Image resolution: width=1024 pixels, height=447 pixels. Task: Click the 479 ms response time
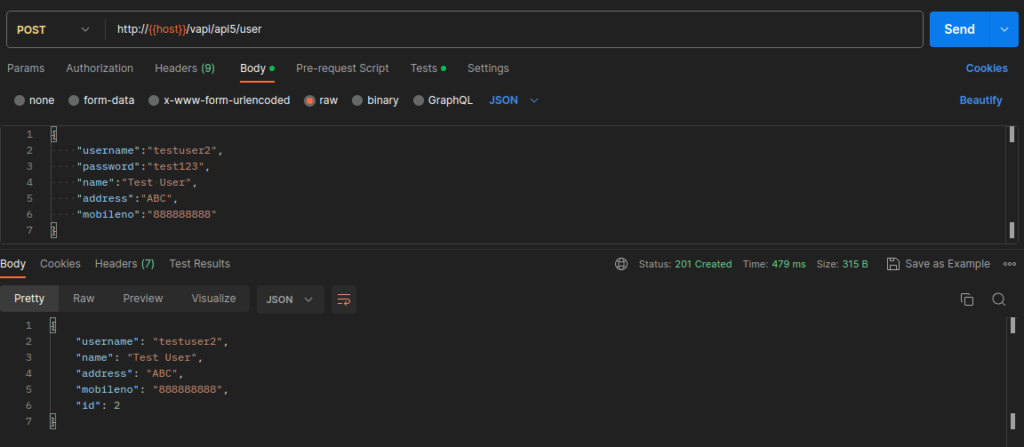788,264
